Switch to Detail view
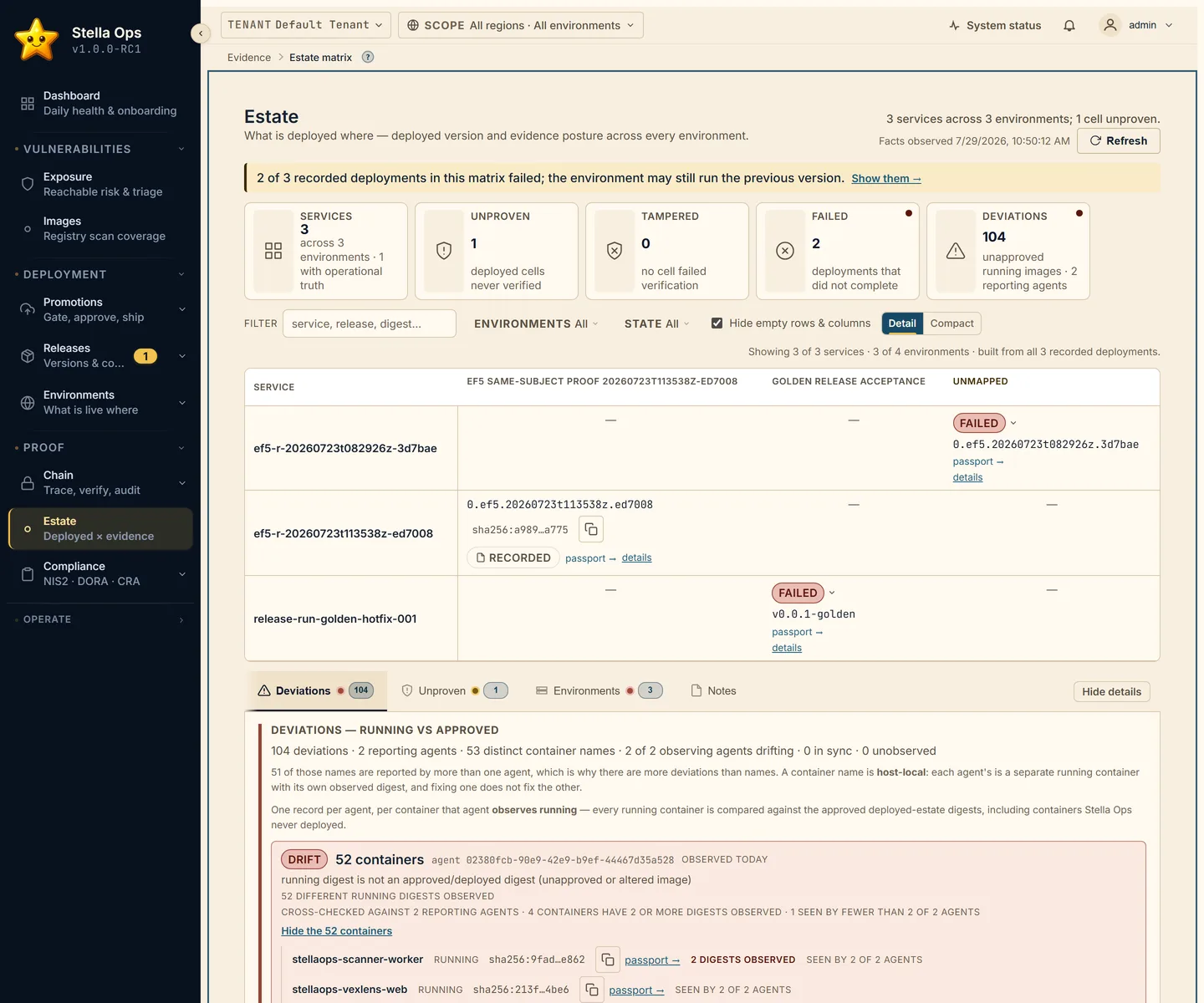 click(902, 323)
